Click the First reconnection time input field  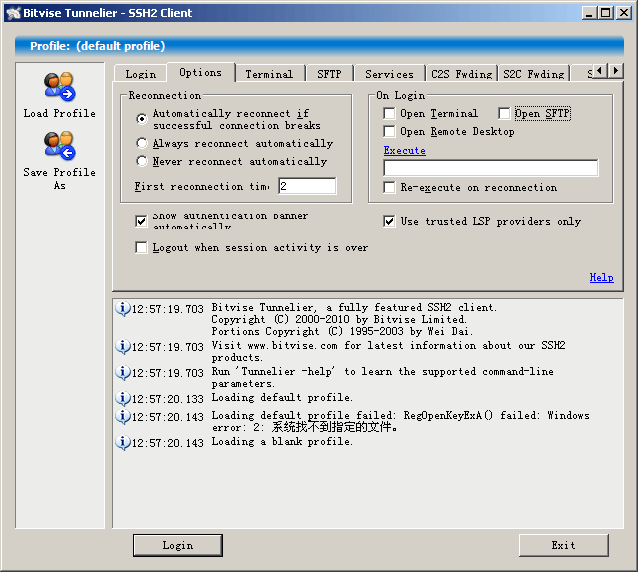(308, 186)
